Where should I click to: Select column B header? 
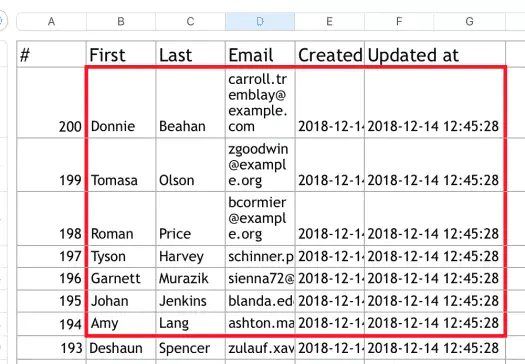[x=121, y=21]
